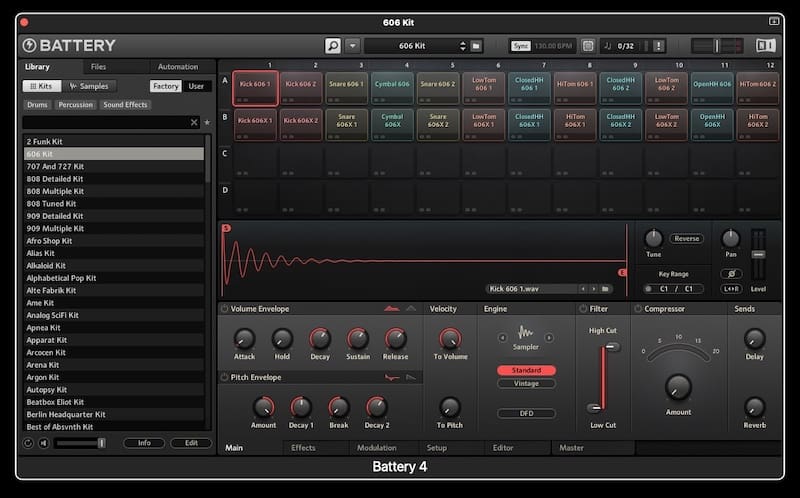This screenshot has width=800, height=498.
Task: Select the OpenHH 606X cell
Action: point(712,124)
